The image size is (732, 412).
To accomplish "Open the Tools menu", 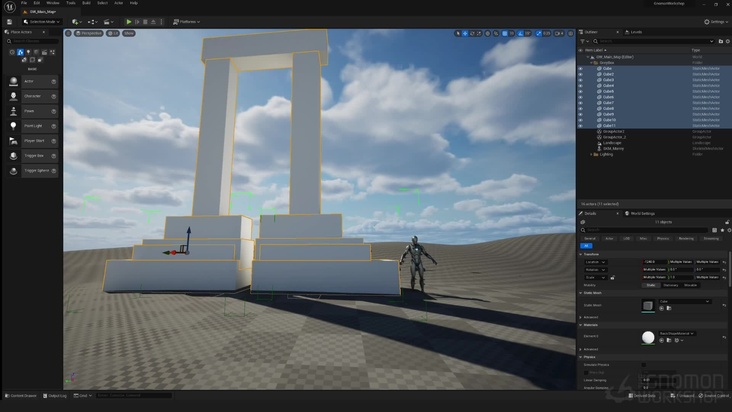I will point(70,3).
